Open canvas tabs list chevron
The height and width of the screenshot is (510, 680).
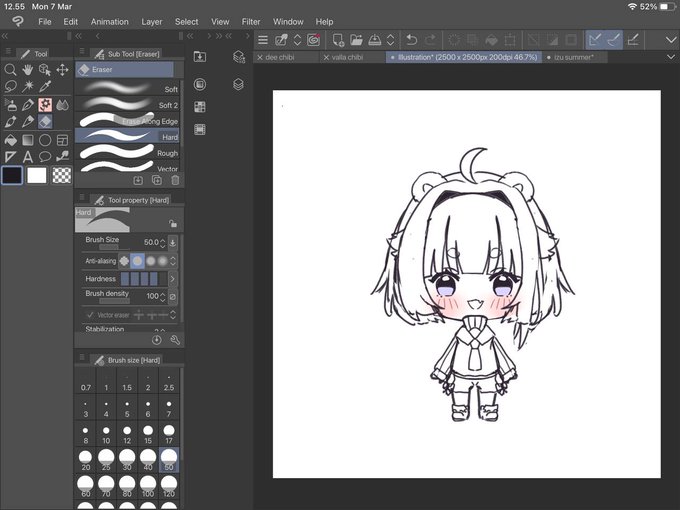[x=670, y=57]
